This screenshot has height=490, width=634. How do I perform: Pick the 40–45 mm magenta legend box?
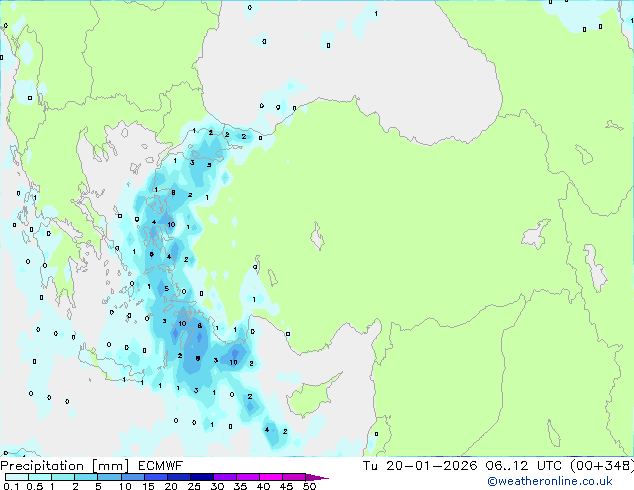[271, 477]
